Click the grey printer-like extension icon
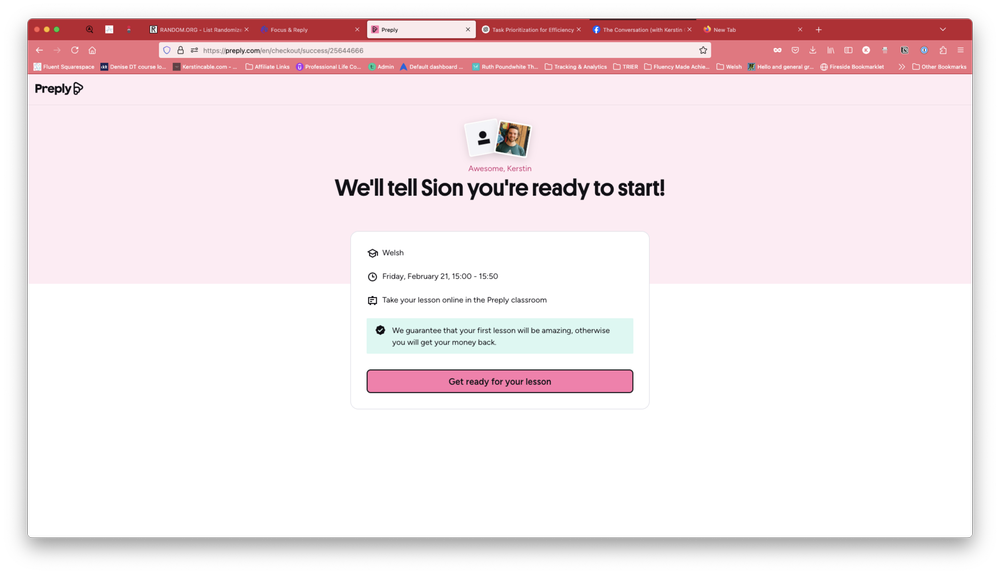The height and width of the screenshot is (574, 1000). (x=885, y=50)
